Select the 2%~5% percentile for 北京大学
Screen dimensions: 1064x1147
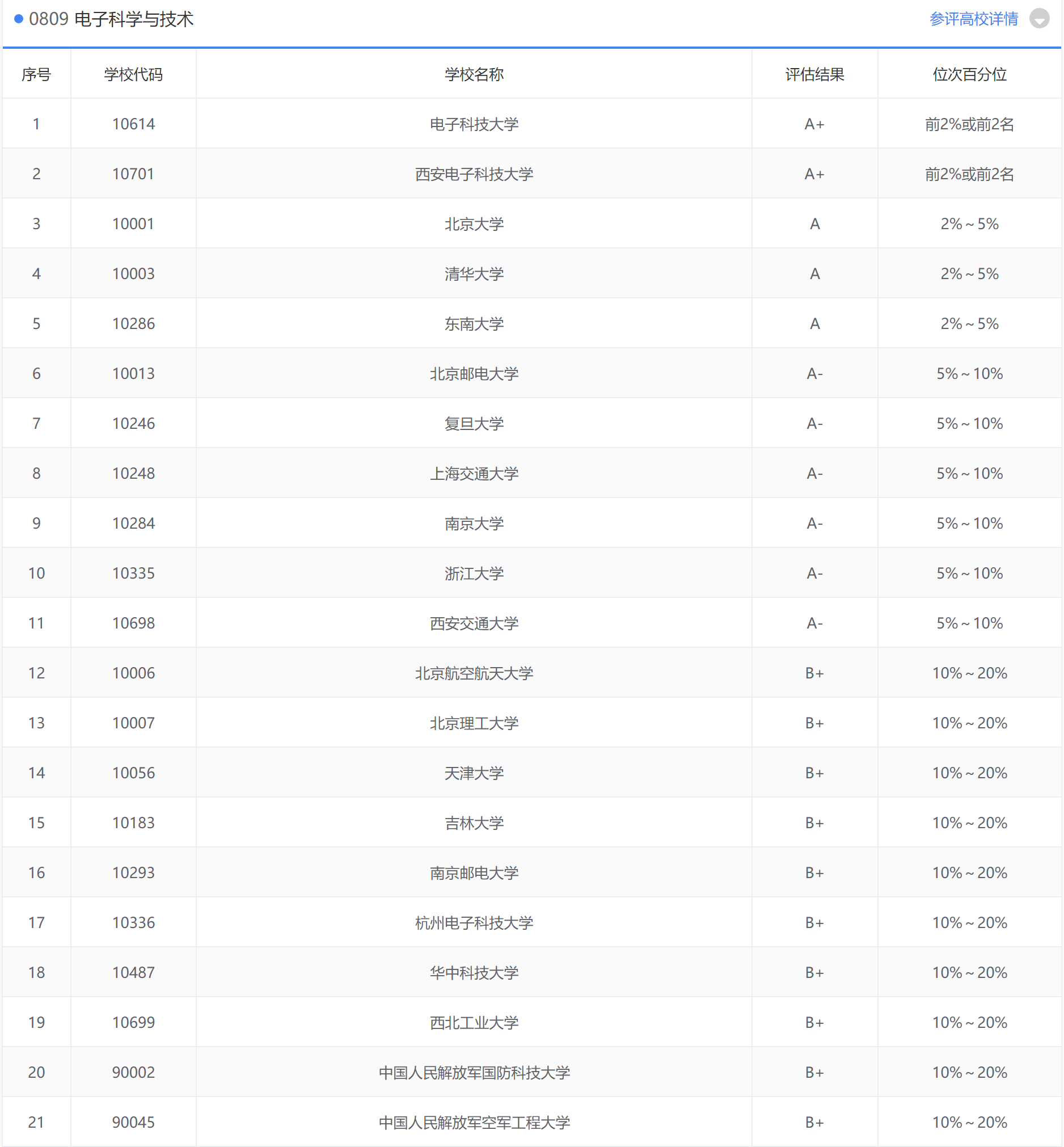(970, 224)
